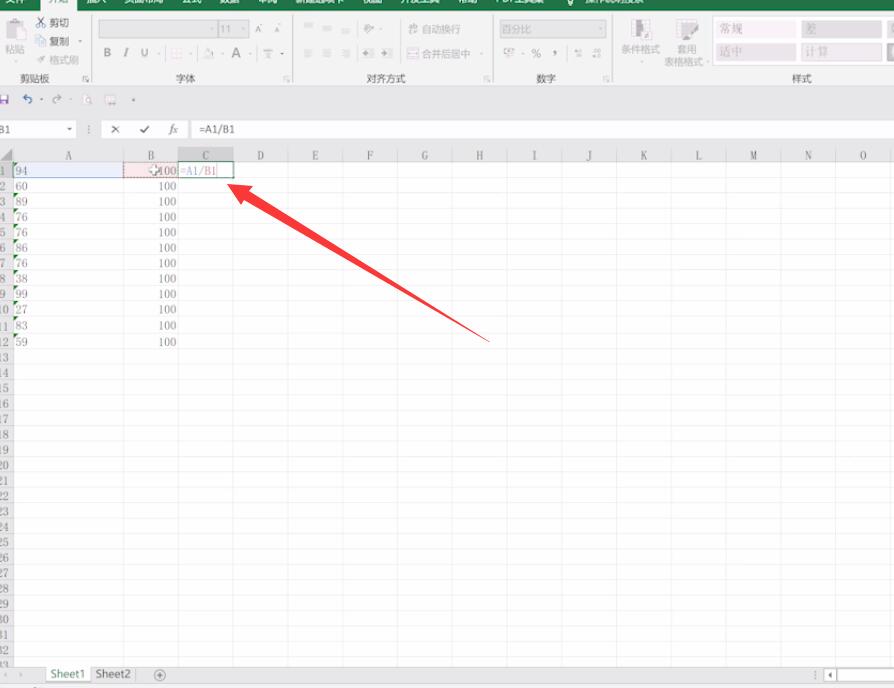Open the Conditional Formatting (条件格式) menu
This screenshot has height=688, width=894.
click(640, 38)
